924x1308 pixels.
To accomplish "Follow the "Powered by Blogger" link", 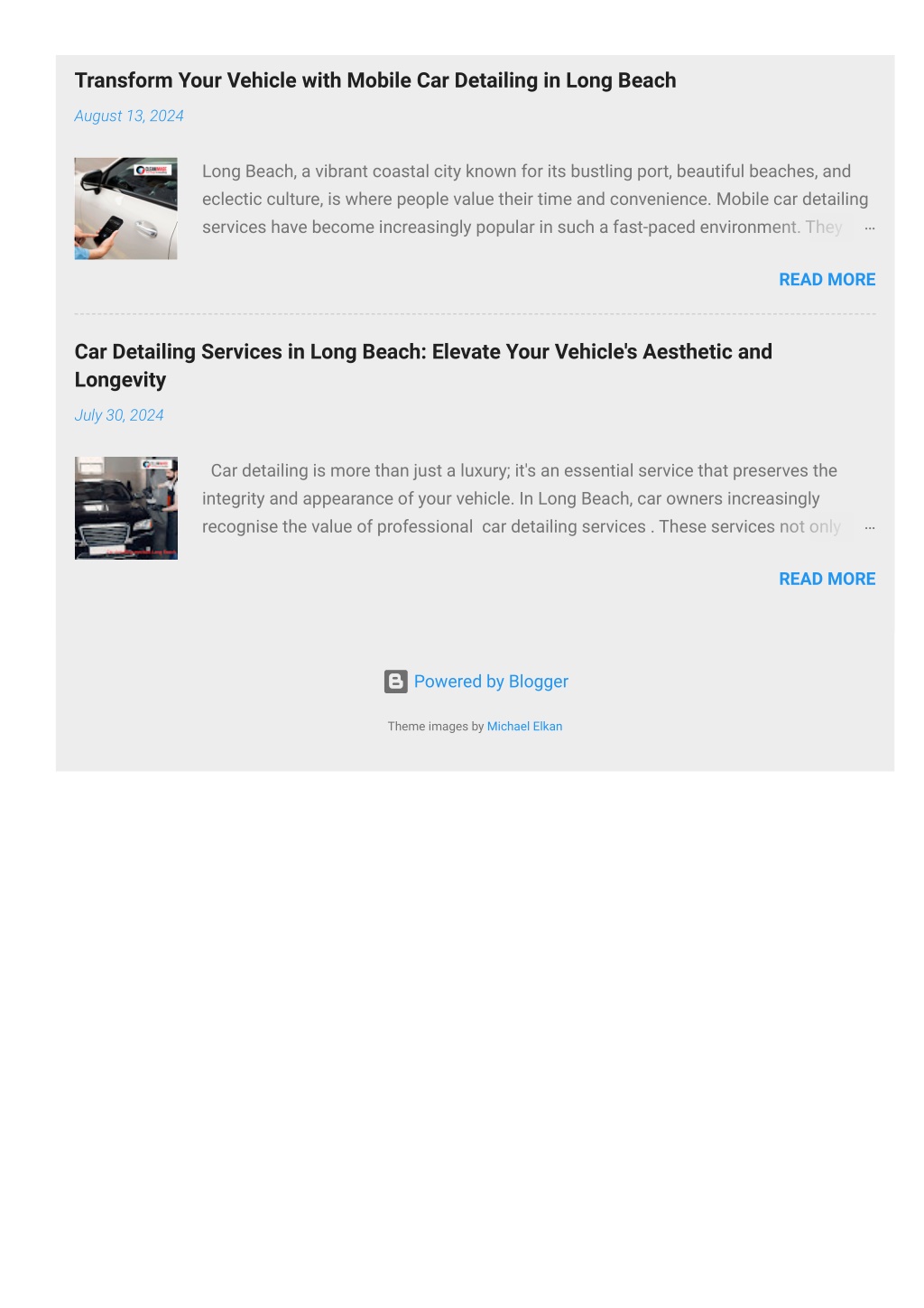I will [491, 682].
